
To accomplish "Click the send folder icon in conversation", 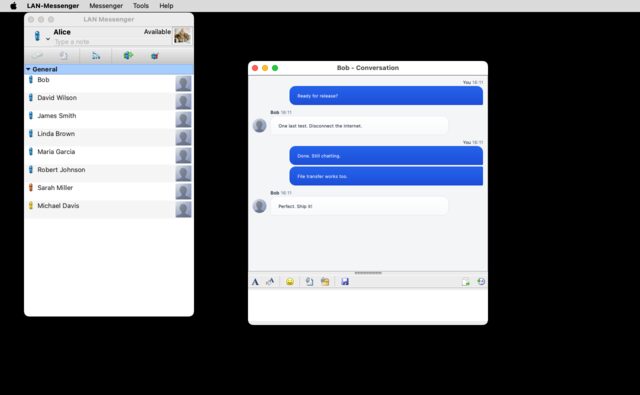I will pos(325,282).
